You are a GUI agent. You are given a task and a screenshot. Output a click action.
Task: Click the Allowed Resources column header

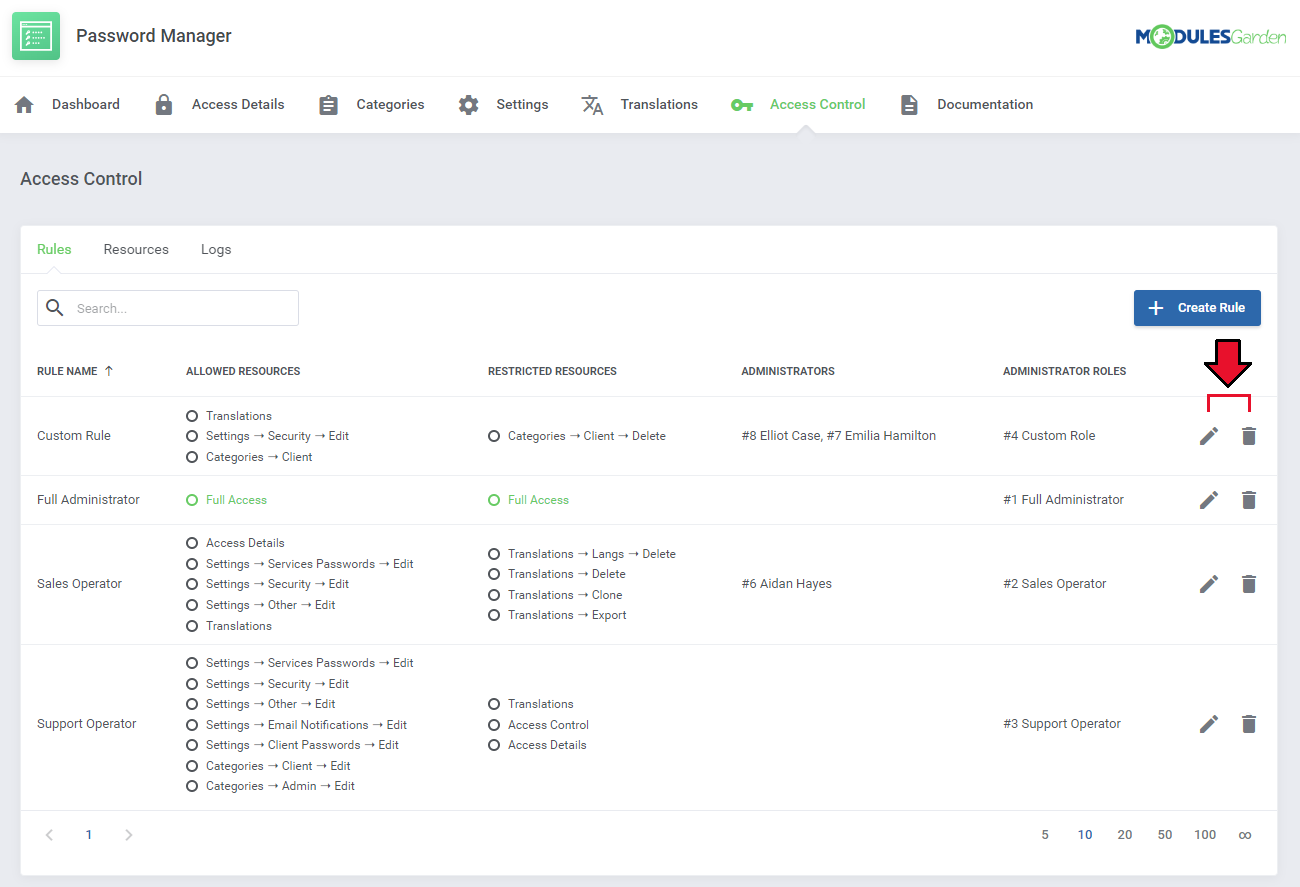point(243,371)
